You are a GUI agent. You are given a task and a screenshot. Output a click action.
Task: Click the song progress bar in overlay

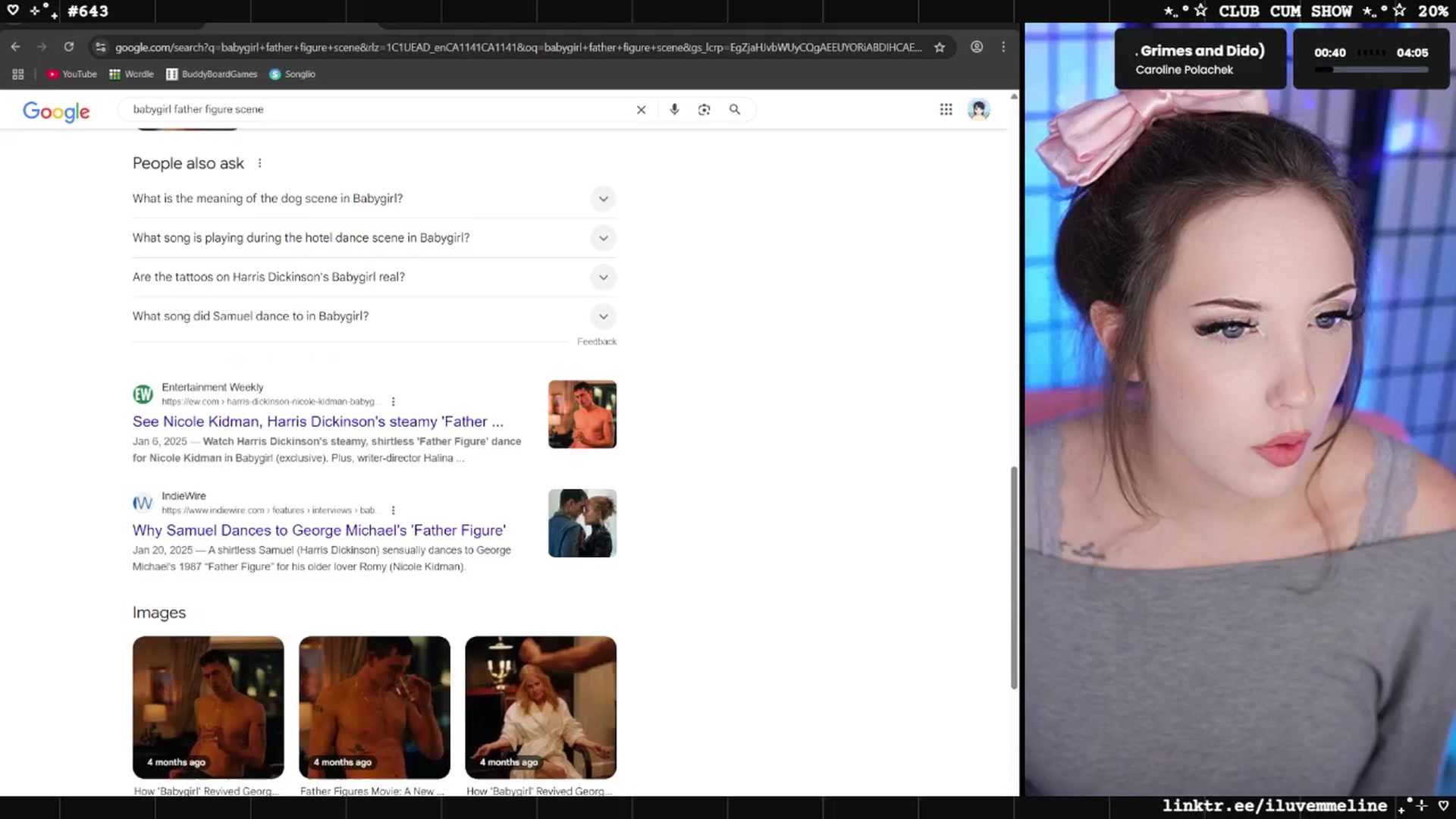1371,70
